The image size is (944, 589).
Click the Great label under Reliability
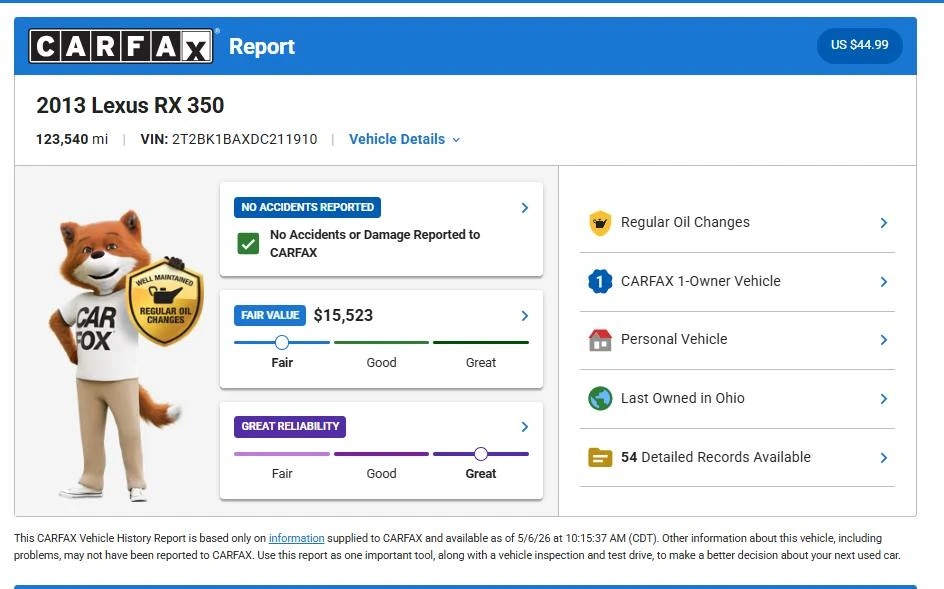tap(480, 473)
